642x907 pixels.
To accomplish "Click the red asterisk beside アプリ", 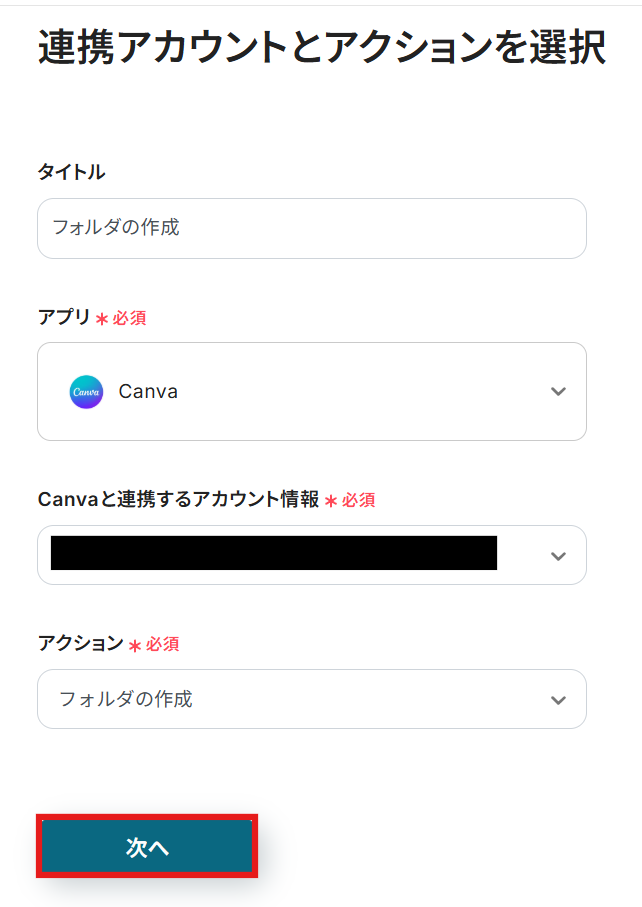I will click(x=101, y=319).
